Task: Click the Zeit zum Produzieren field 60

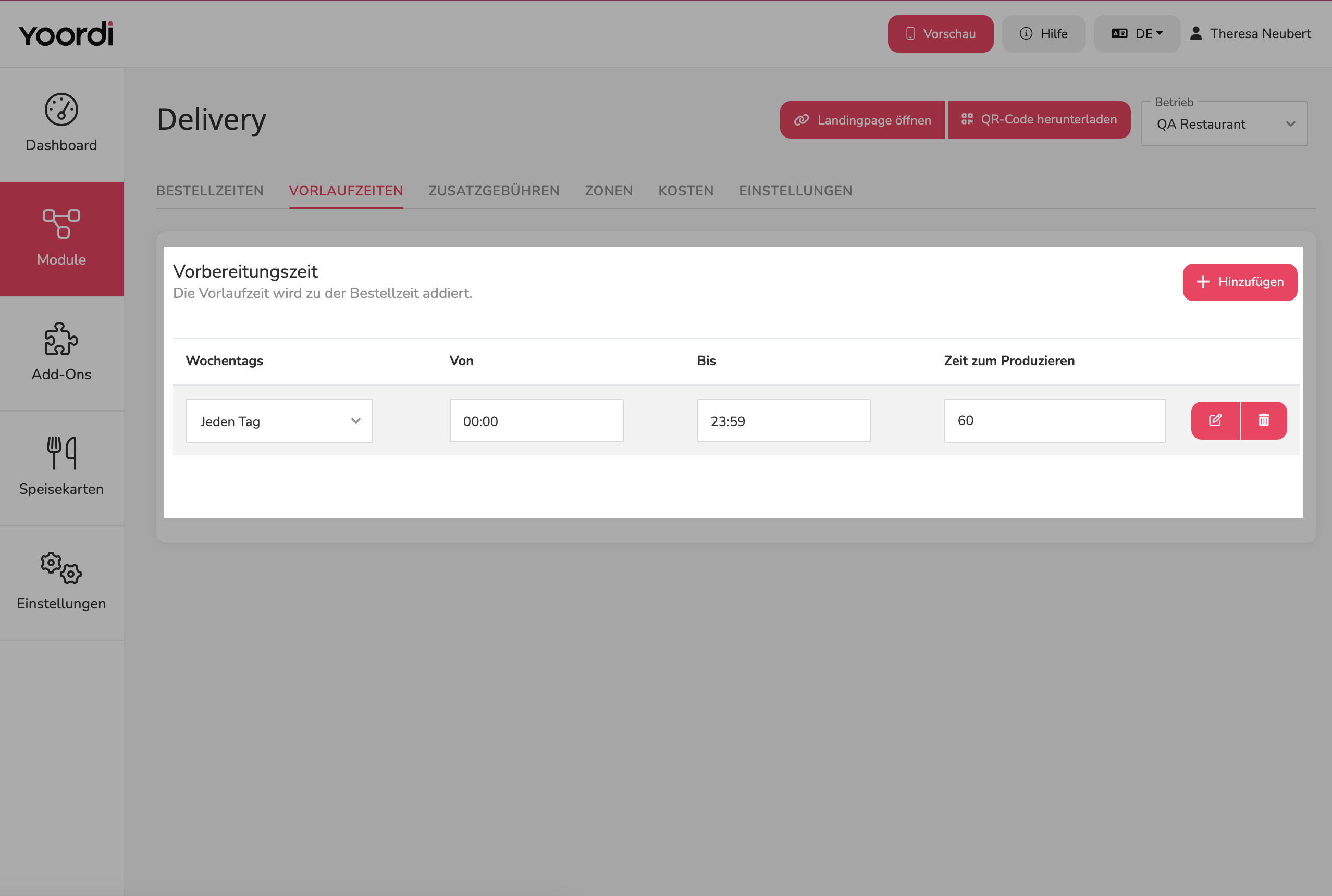Action: (1055, 421)
